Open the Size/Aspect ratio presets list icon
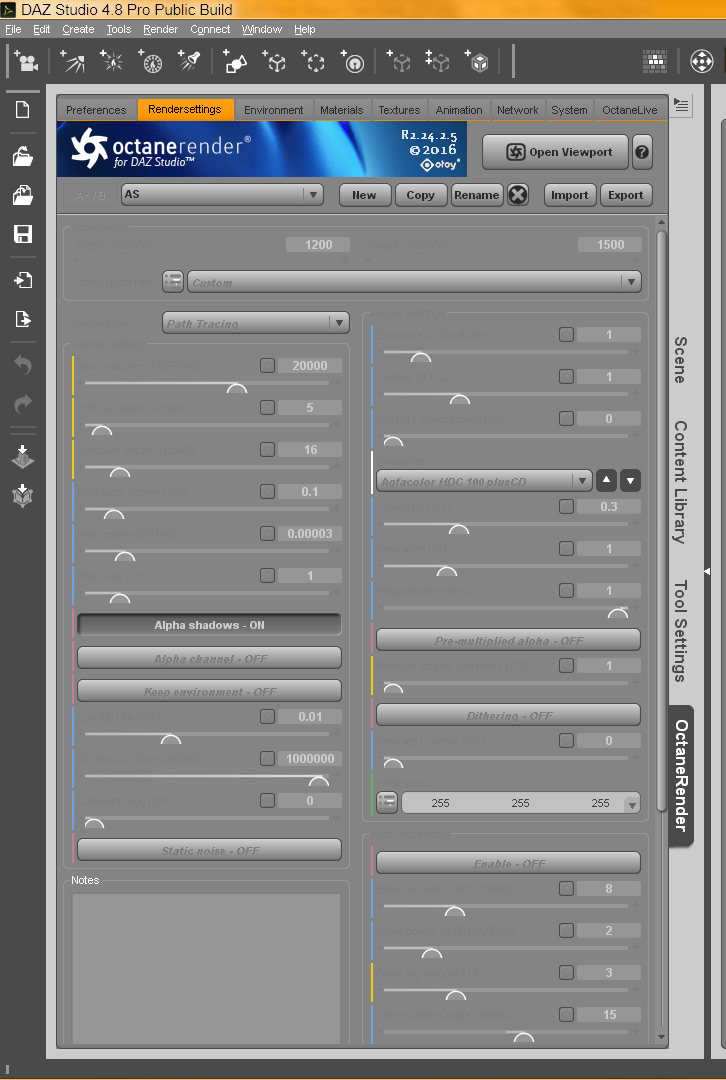726x1080 pixels. [x=173, y=282]
